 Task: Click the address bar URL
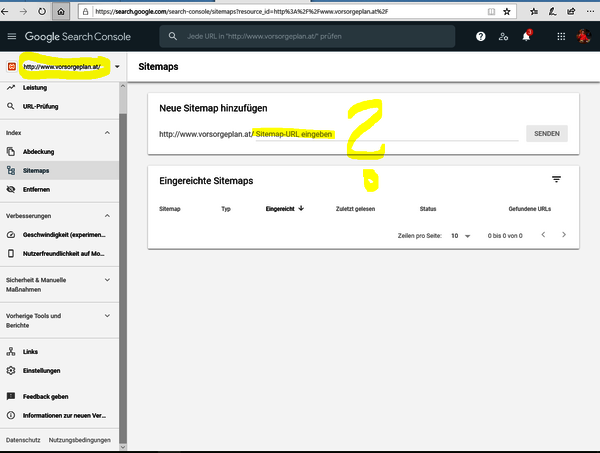[241, 11]
